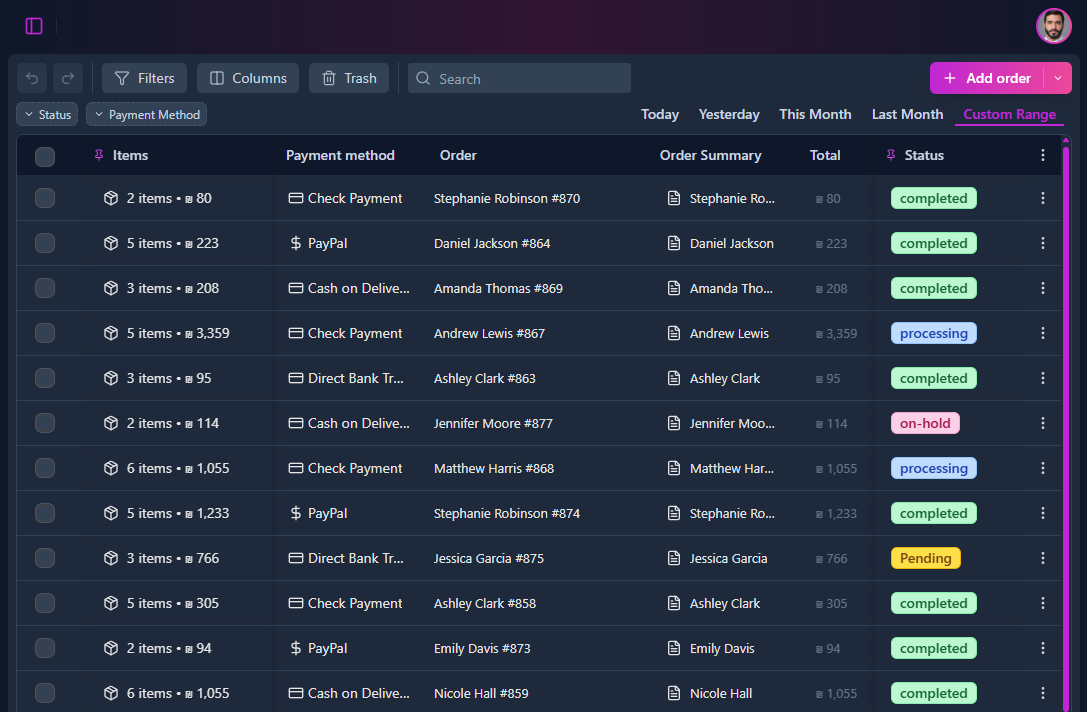
Task: Select all orders with the header checkbox
Action: pos(44,155)
